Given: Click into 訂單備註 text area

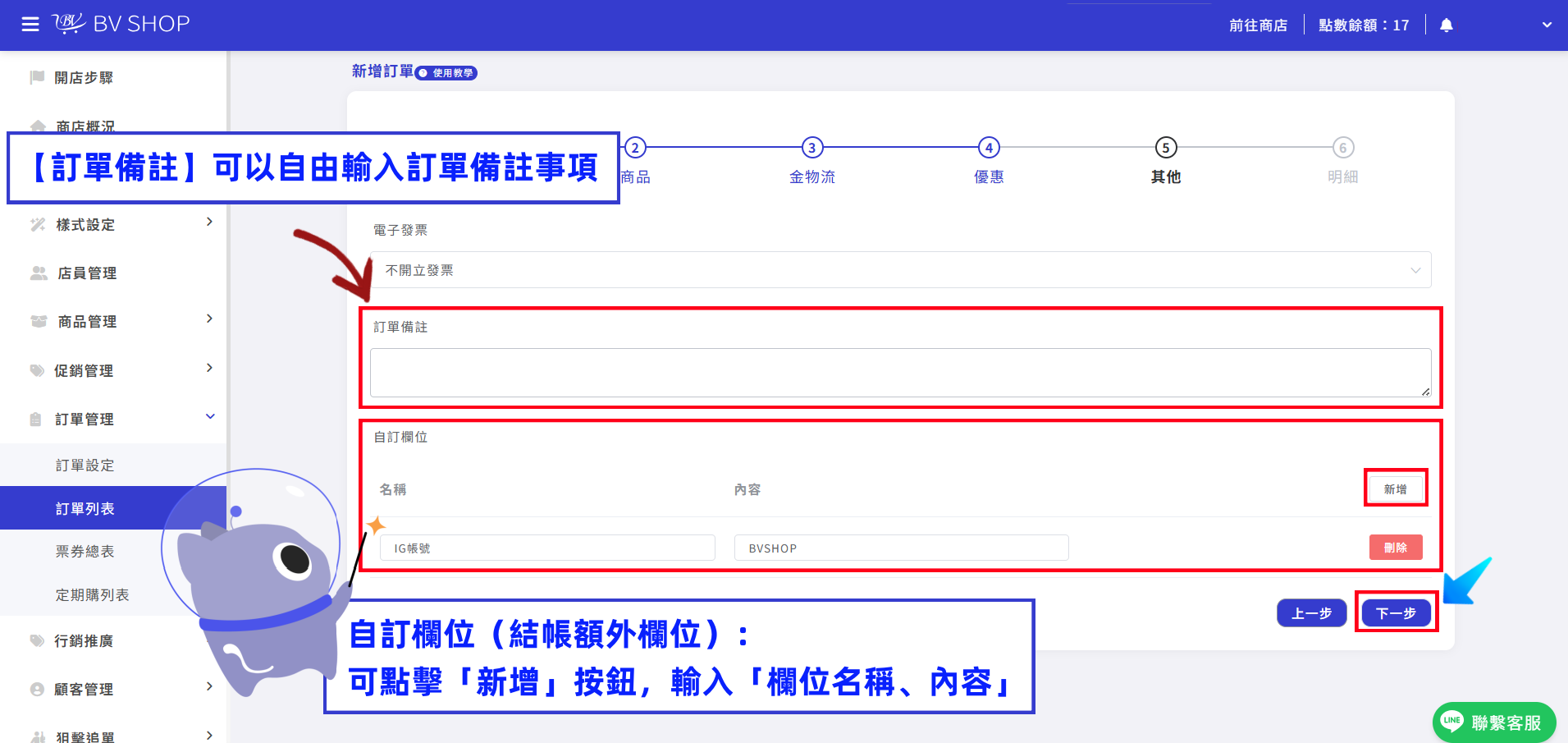Looking at the screenshot, I should 900,373.
